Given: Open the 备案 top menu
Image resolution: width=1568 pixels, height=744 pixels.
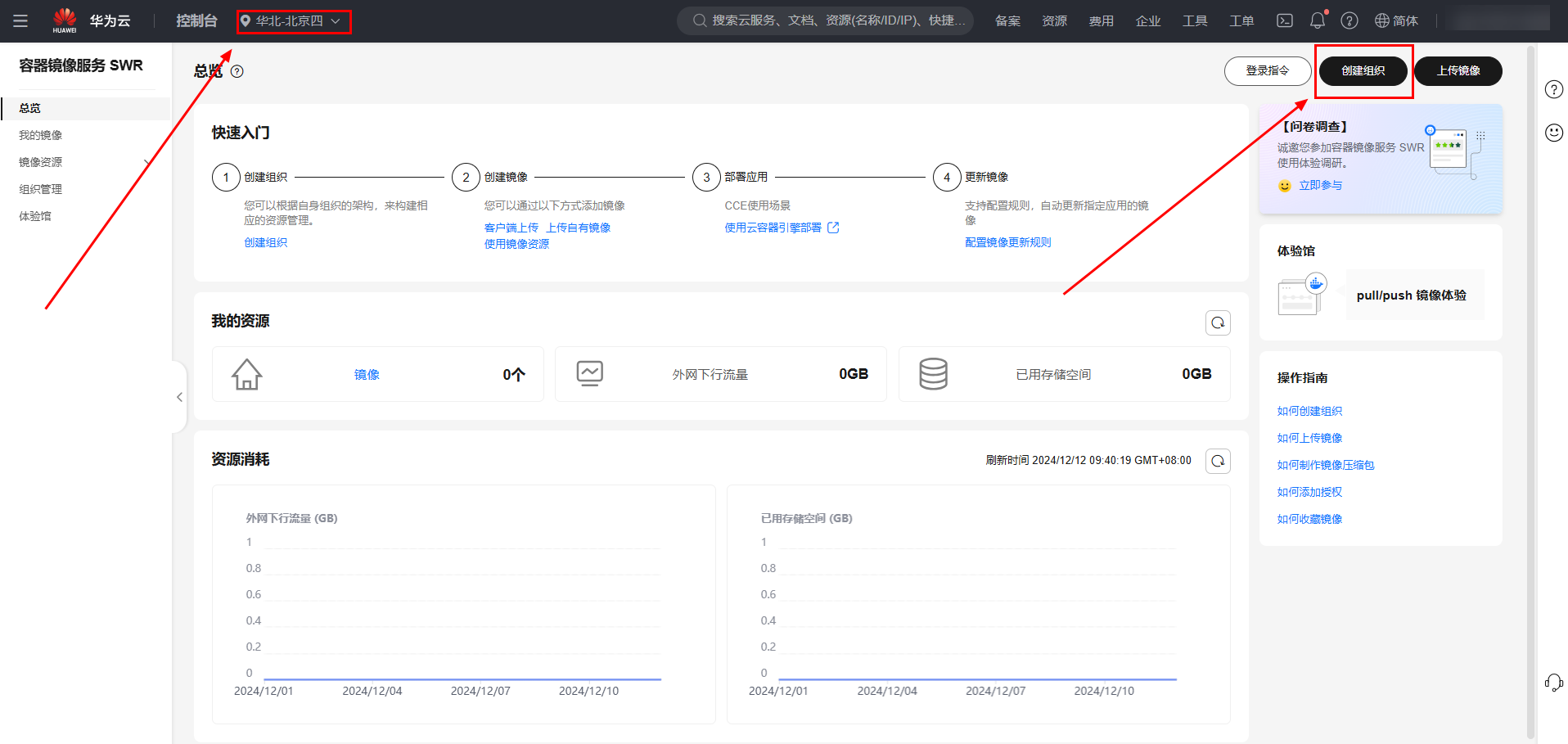Looking at the screenshot, I should click(x=1007, y=20).
